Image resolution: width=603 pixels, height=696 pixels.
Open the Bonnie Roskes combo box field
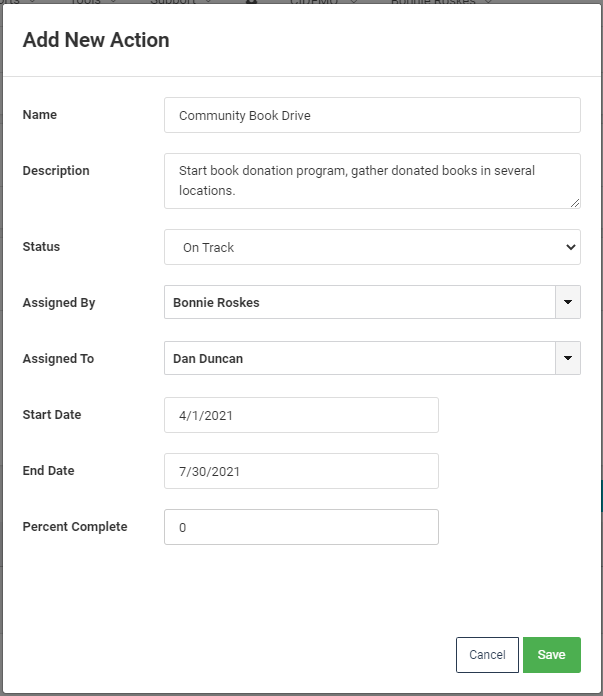(x=359, y=302)
